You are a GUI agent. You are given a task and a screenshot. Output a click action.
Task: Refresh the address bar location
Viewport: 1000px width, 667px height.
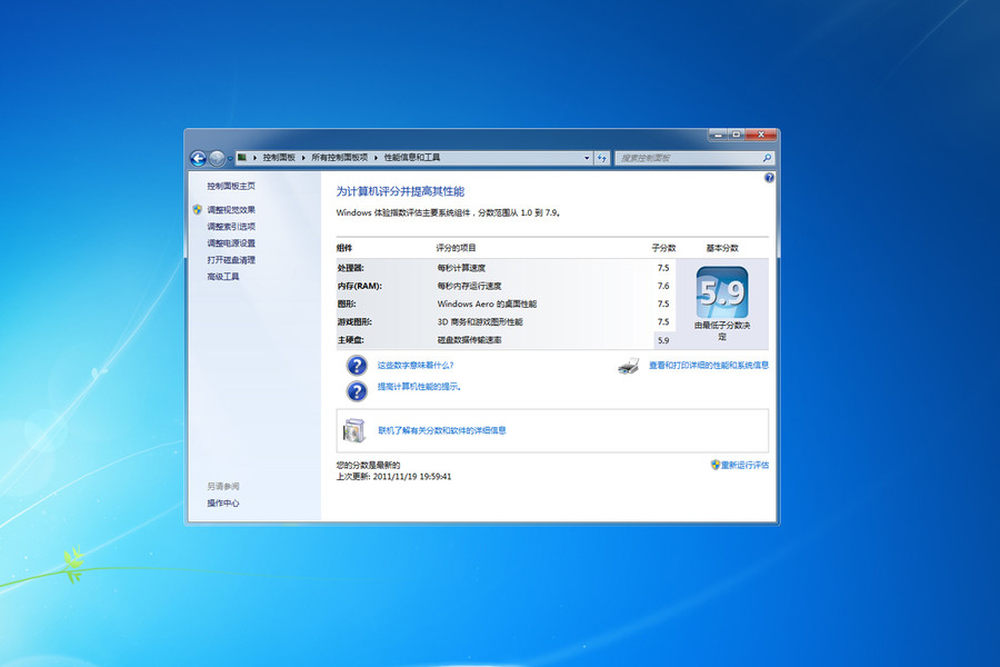pyautogui.click(x=602, y=158)
